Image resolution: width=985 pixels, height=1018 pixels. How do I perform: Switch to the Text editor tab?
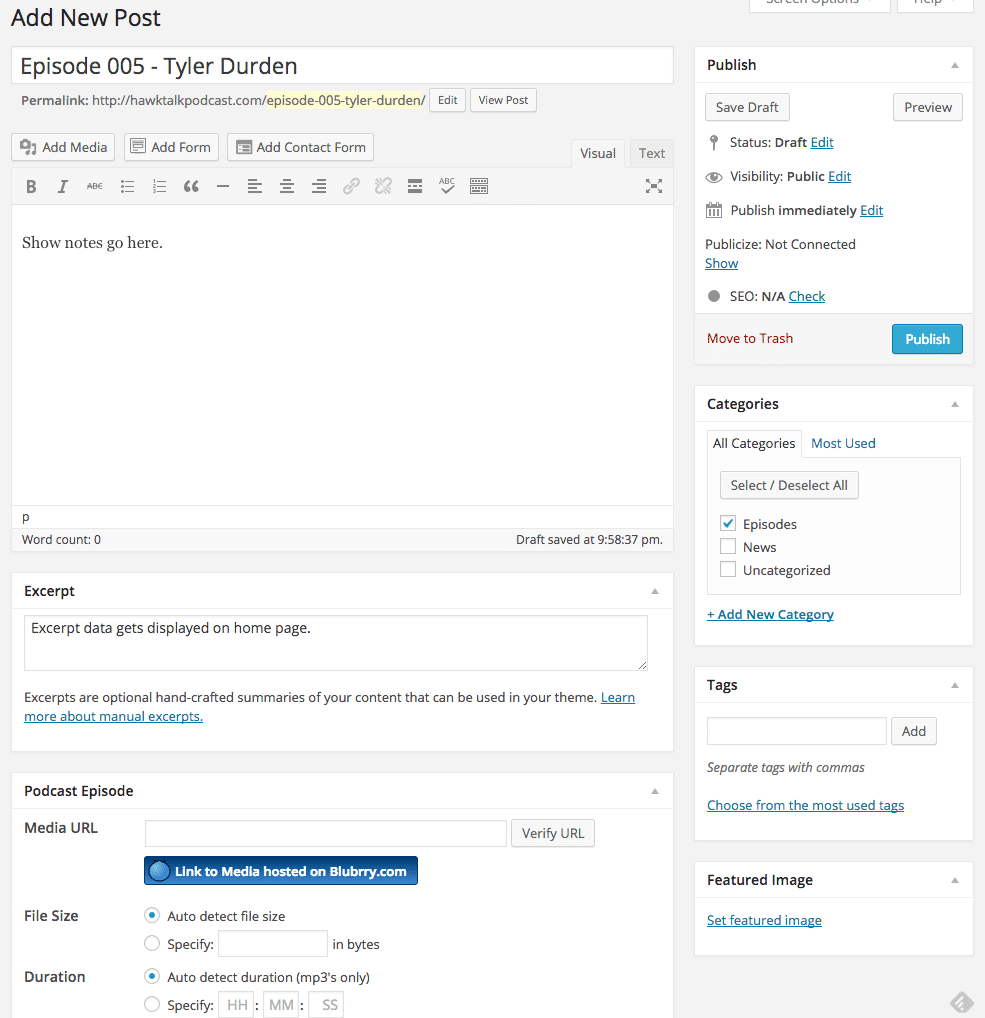click(x=652, y=154)
